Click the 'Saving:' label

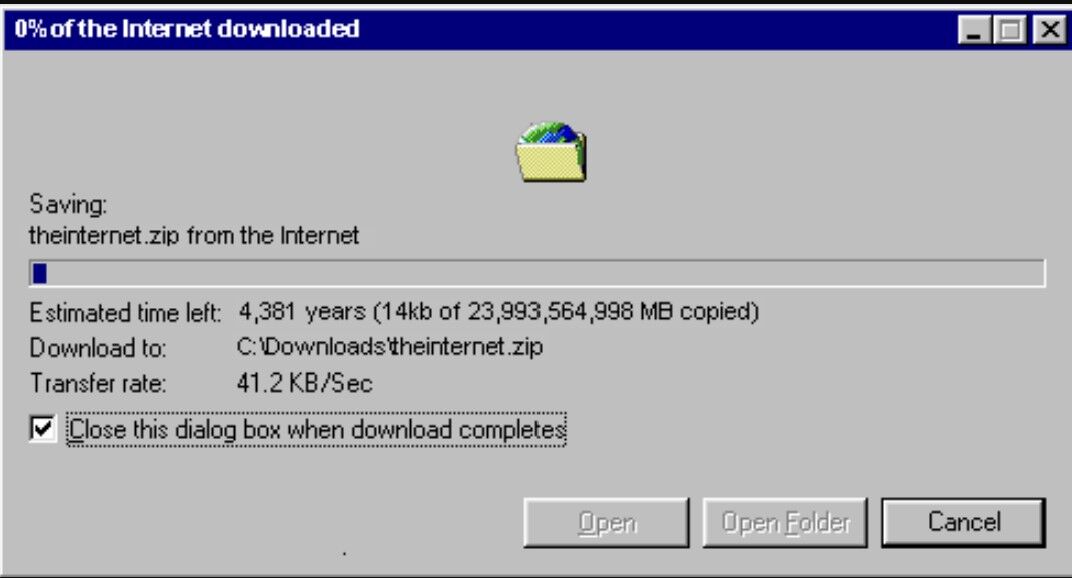point(68,205)
